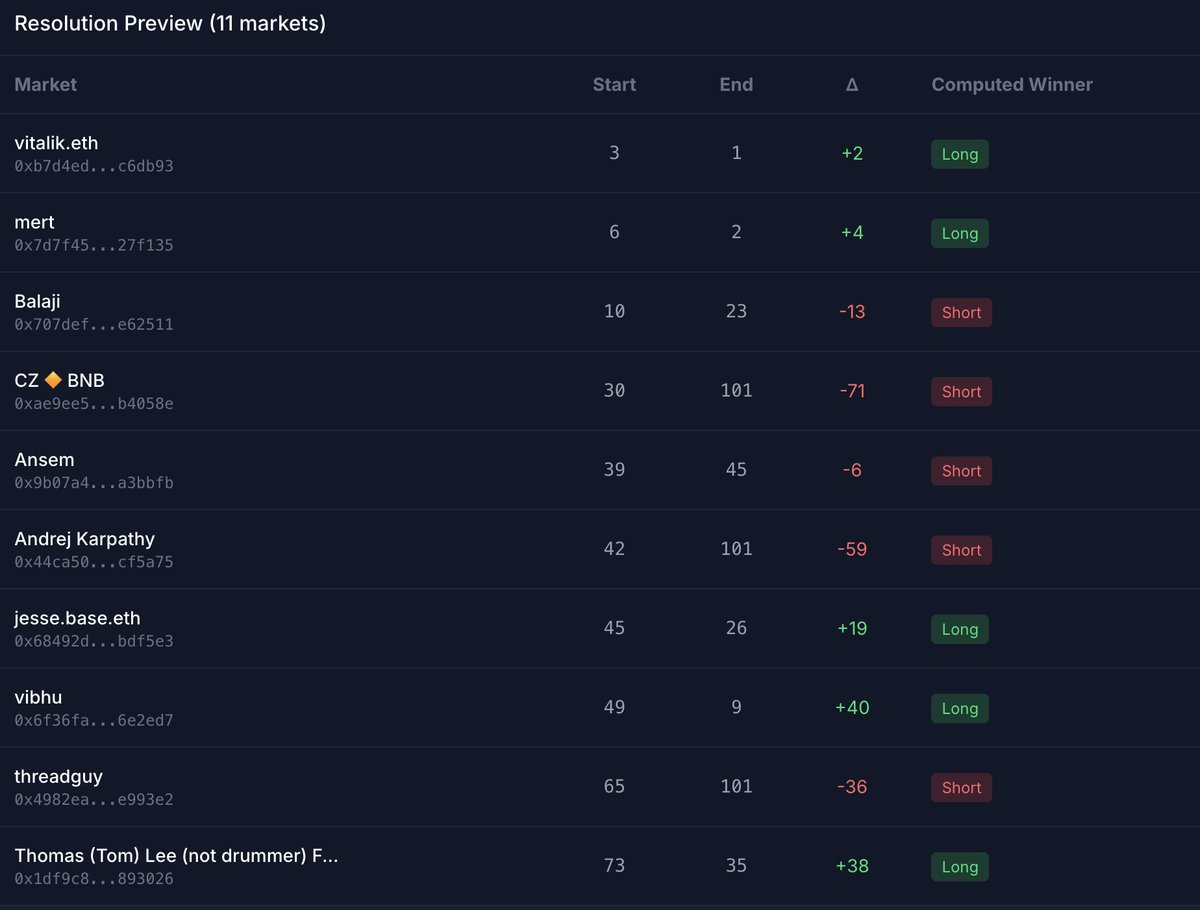Click Start value 3 for vitalik.eth

614,154
